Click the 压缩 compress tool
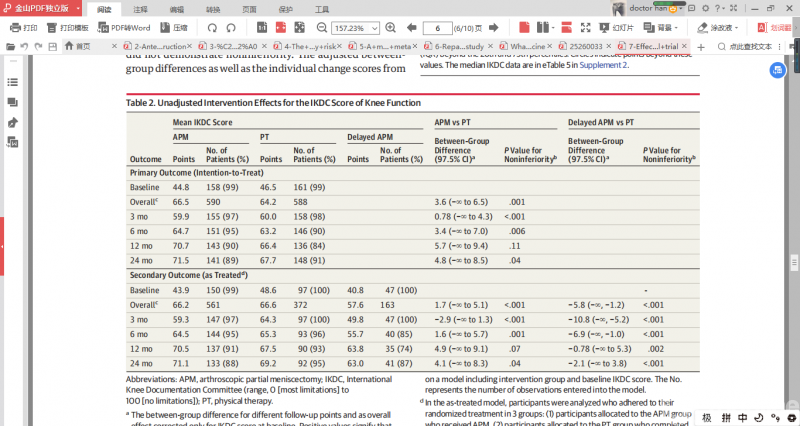The height and width of the screenshot is (426, 800). 172,28
